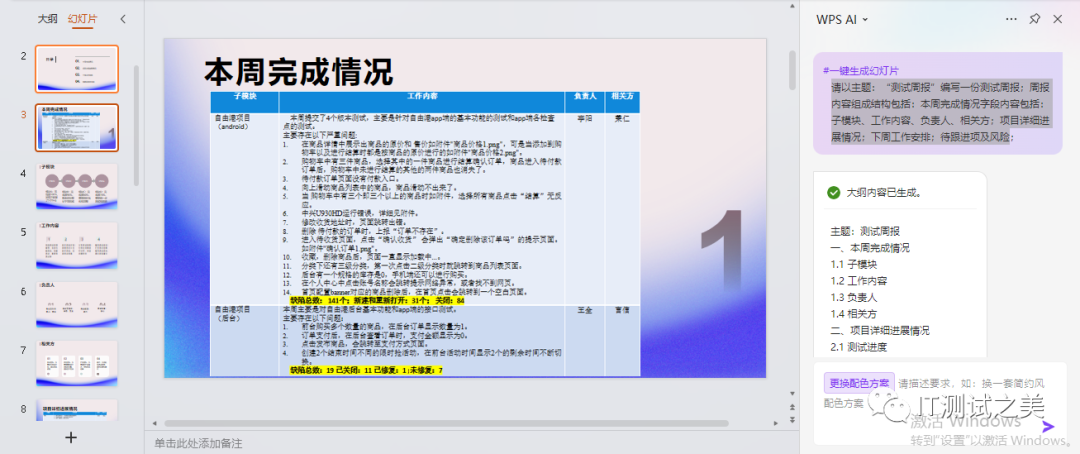Collapse the slide thumbnail panel
Image resolution: width=1080 pixels, height=454 pixels.
coord(123,19)
